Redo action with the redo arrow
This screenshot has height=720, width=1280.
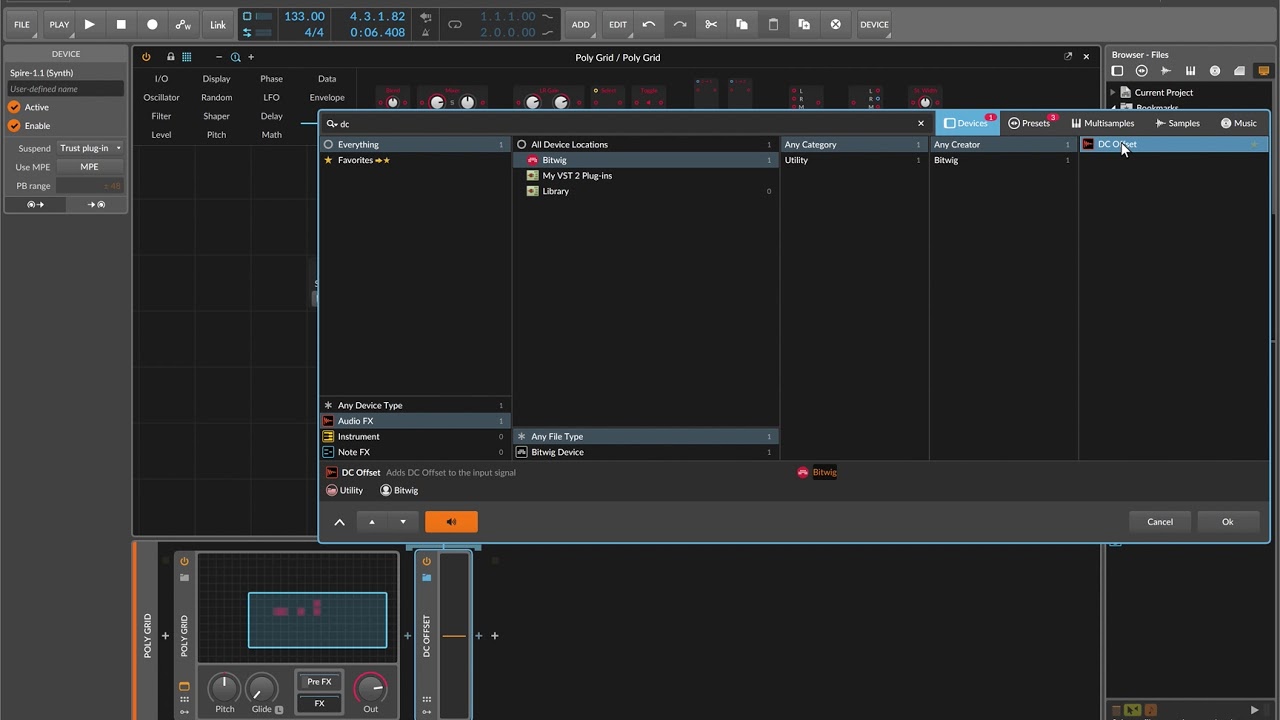pos(680,24)
